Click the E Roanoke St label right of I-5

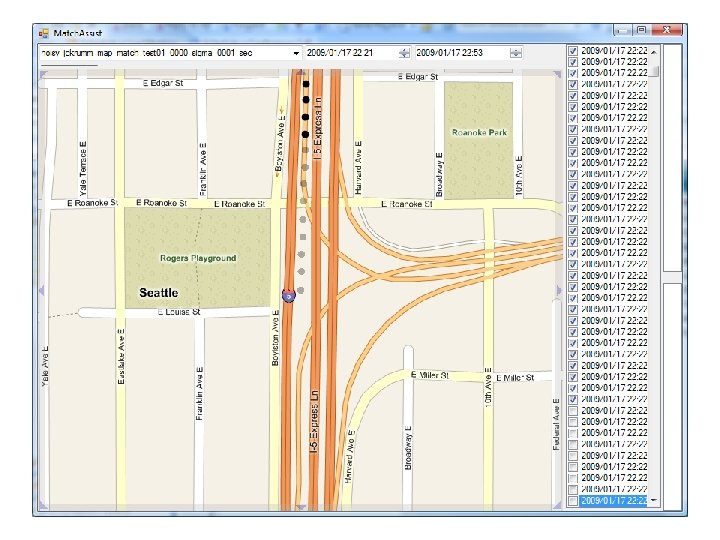tap(407, 204)
